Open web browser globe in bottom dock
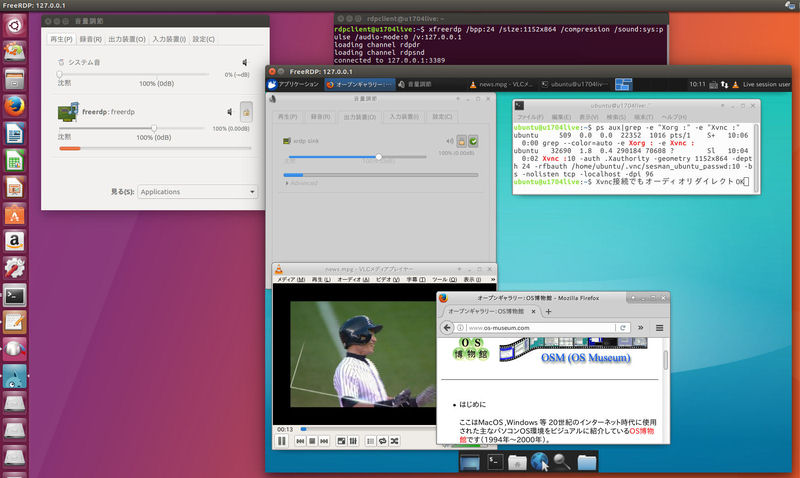This screenshot has height=478, width=800. click(x=539, y=462)
